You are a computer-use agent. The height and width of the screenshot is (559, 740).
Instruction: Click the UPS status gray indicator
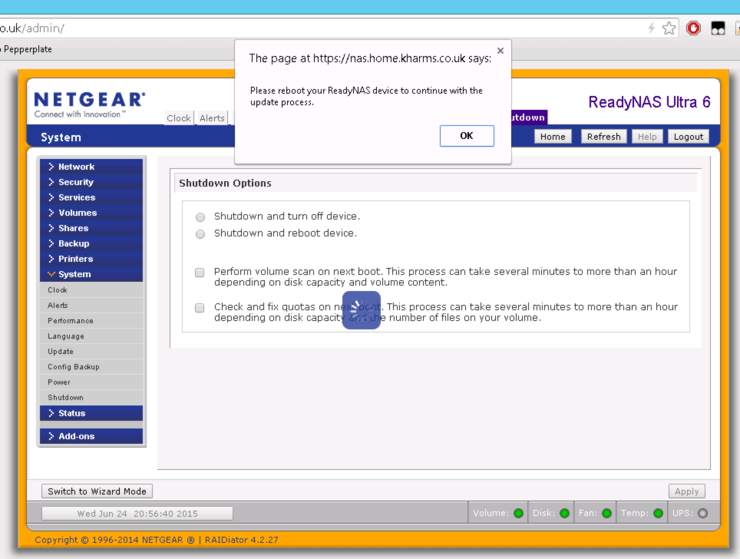click(x=703, y=513)
